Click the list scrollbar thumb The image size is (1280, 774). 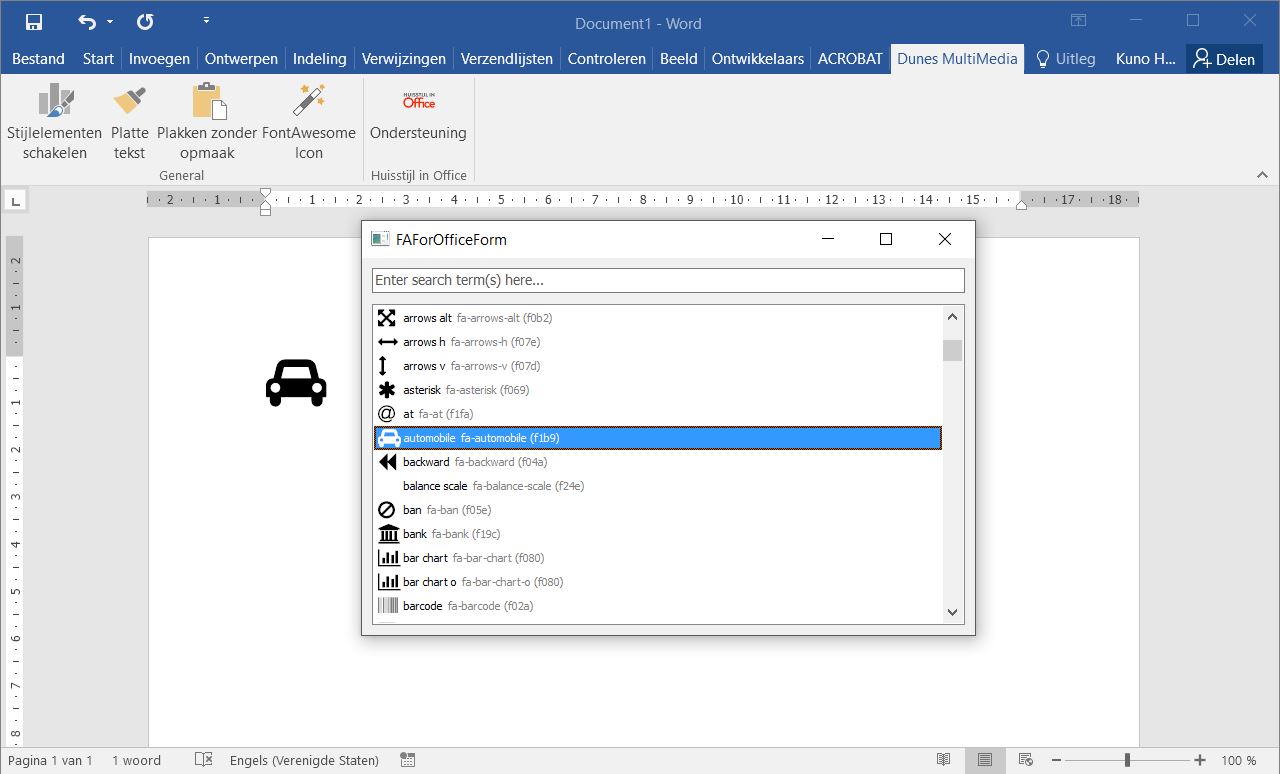(952, 350)
